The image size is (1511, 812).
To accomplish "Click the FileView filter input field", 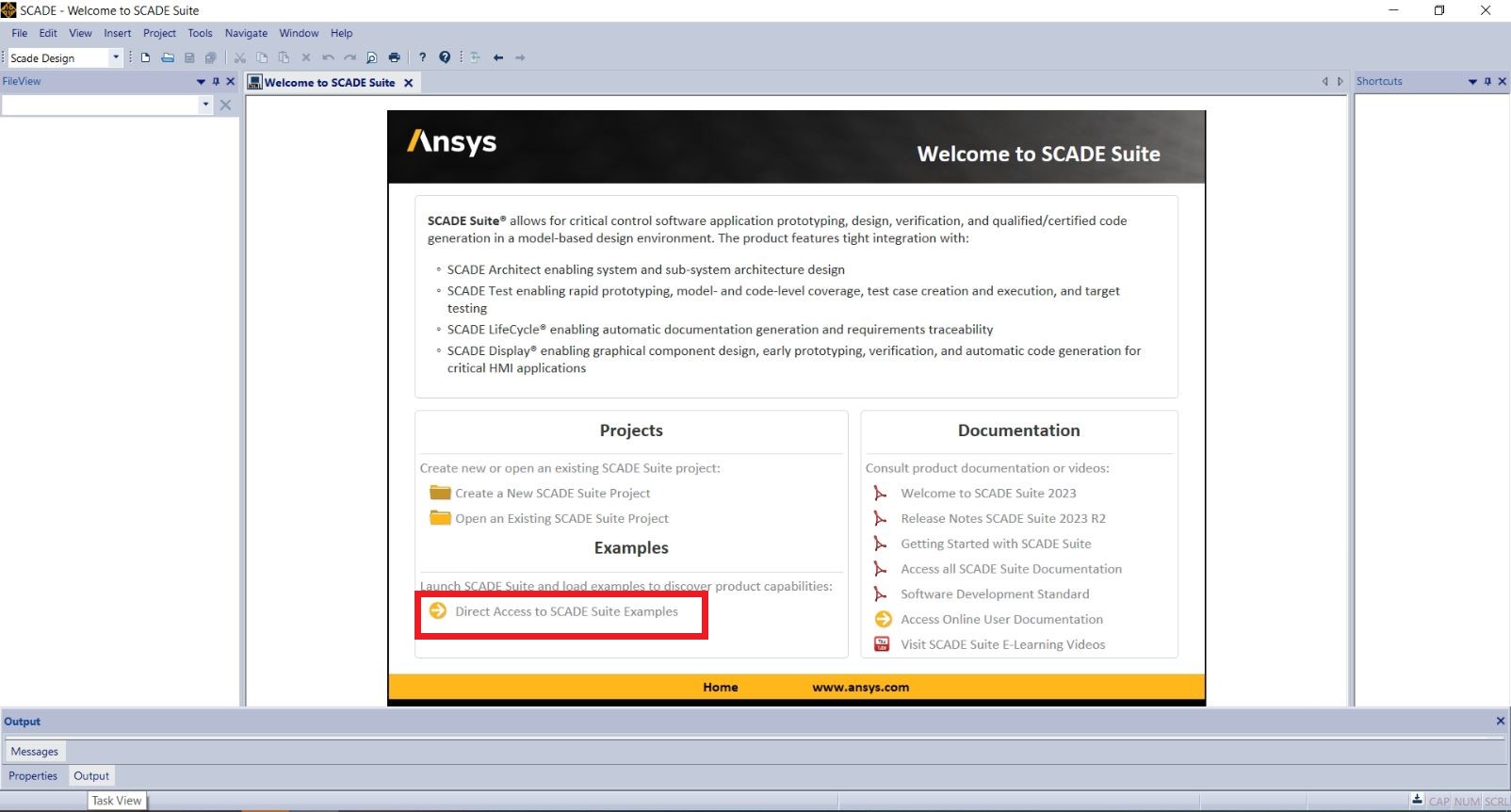I will click(x=100, y=106).
